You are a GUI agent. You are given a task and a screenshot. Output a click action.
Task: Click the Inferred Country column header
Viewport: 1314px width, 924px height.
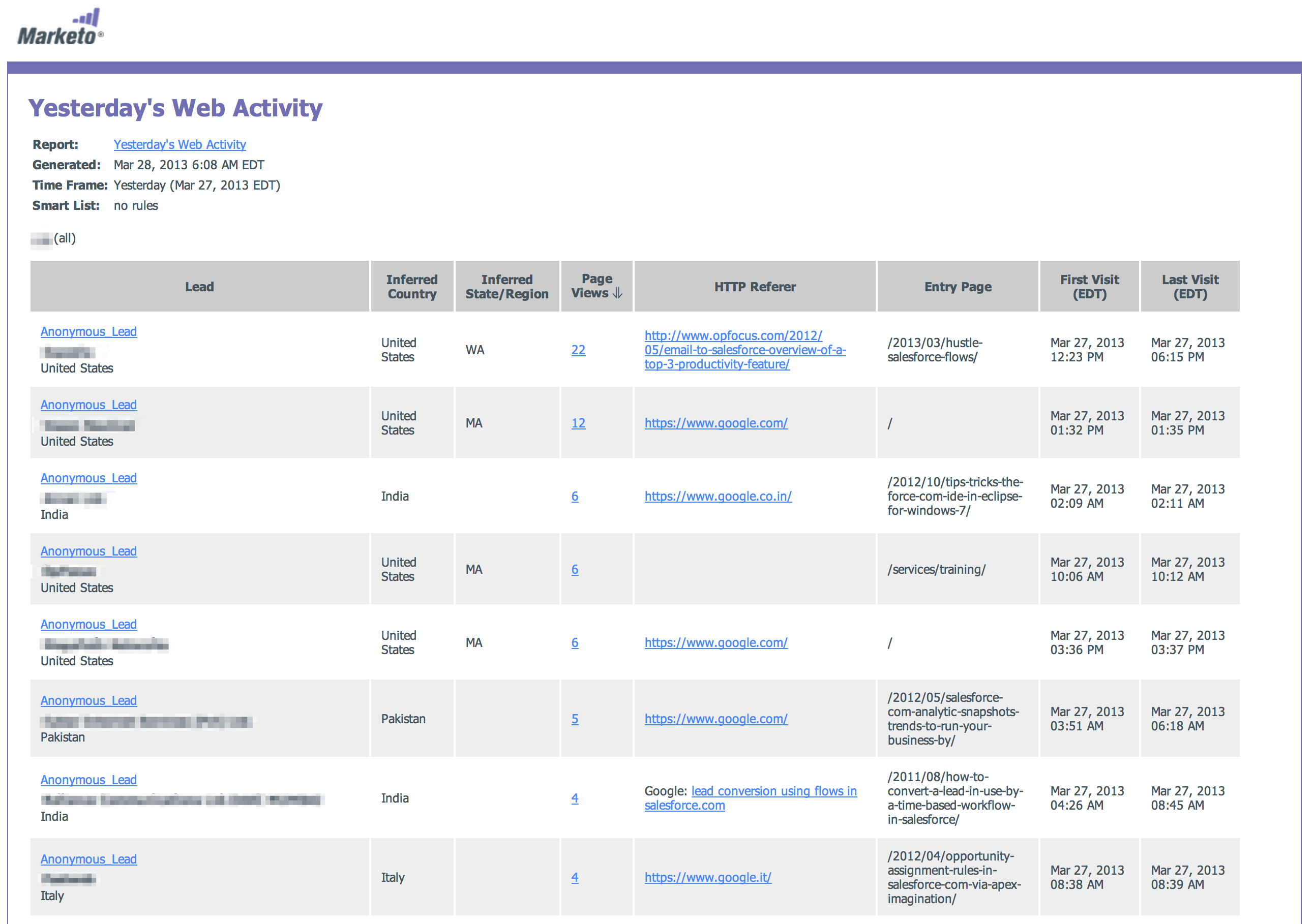411,287
